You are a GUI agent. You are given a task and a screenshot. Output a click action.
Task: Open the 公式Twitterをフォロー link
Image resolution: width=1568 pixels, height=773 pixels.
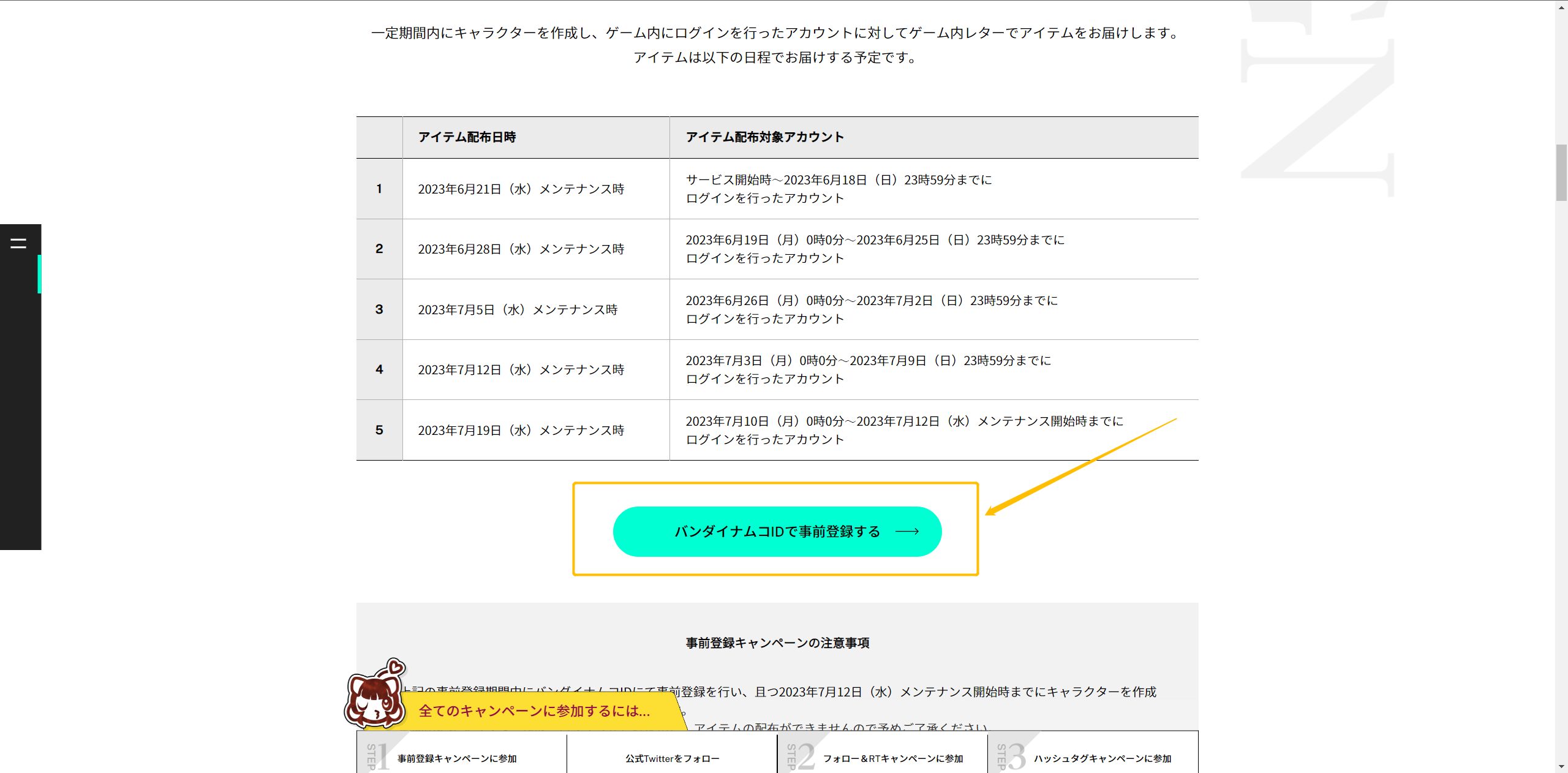(x=672, y=758)
